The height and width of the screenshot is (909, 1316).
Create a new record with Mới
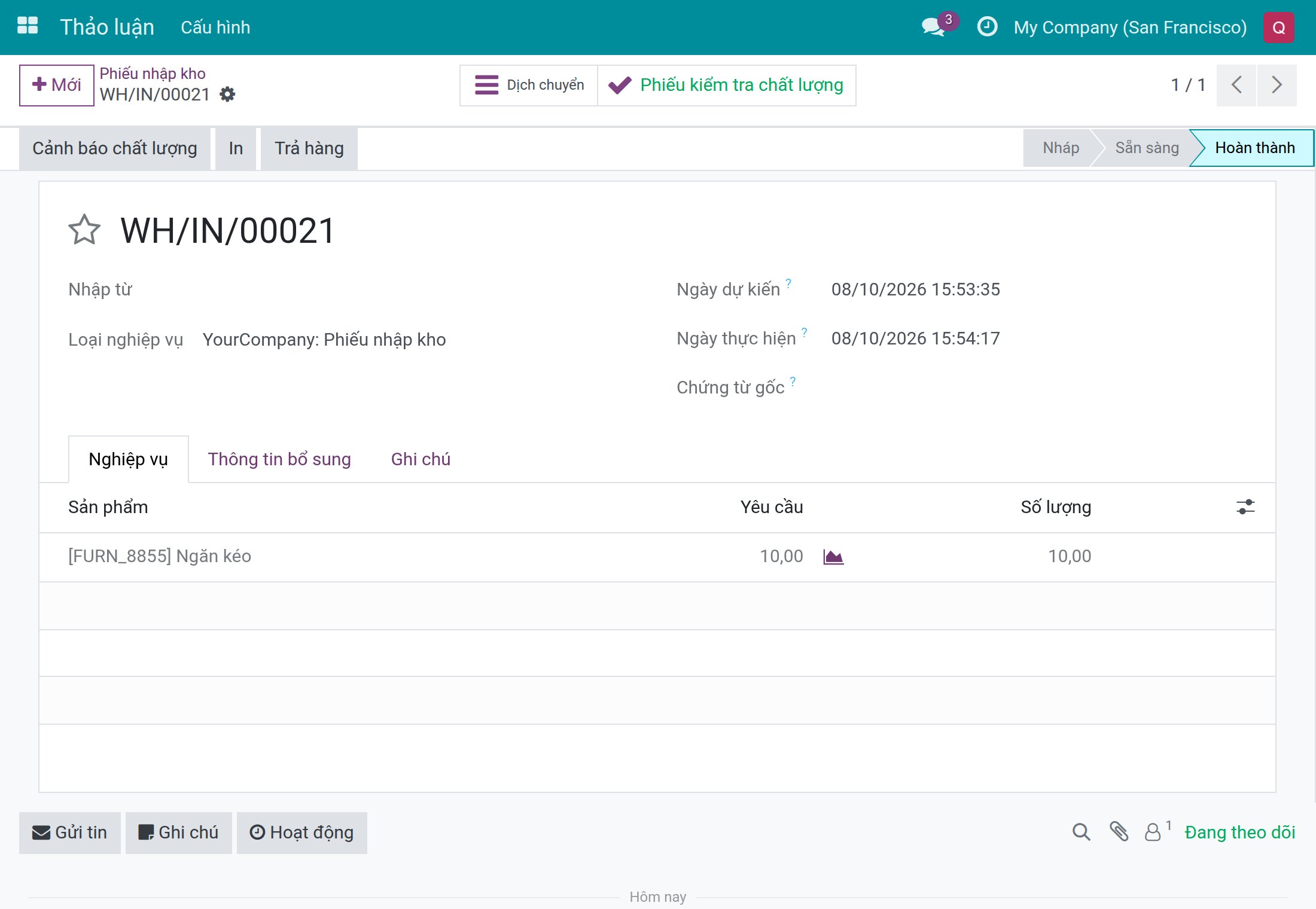point(57,86)
